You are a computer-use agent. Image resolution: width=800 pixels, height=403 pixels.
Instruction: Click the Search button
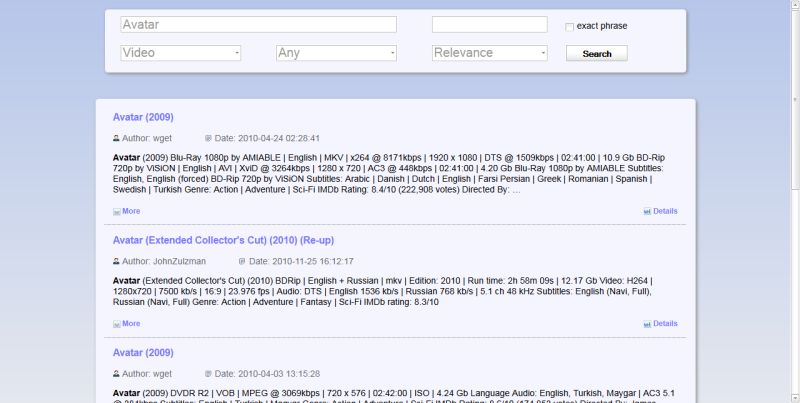(596, 54)
